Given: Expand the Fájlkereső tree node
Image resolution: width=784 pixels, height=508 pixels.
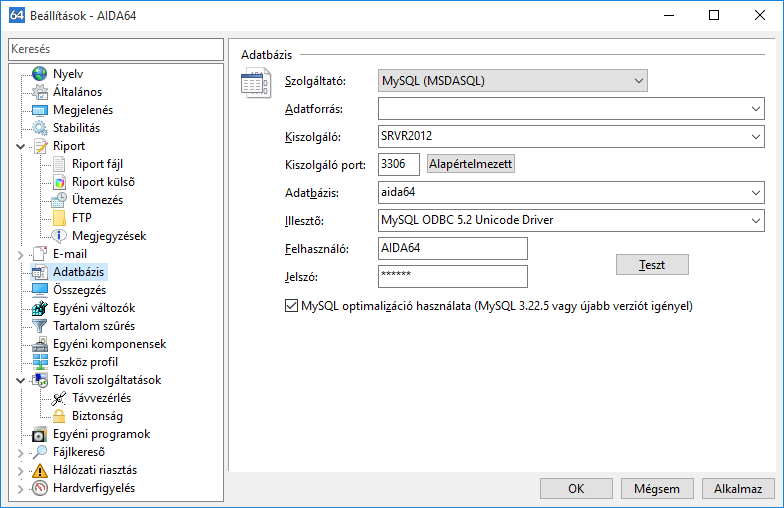Looking at the screenshot, I should [x=20, y=452].
